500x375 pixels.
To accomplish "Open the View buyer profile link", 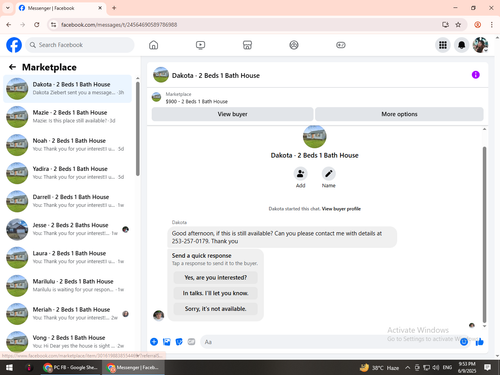I will click(341, 209).
